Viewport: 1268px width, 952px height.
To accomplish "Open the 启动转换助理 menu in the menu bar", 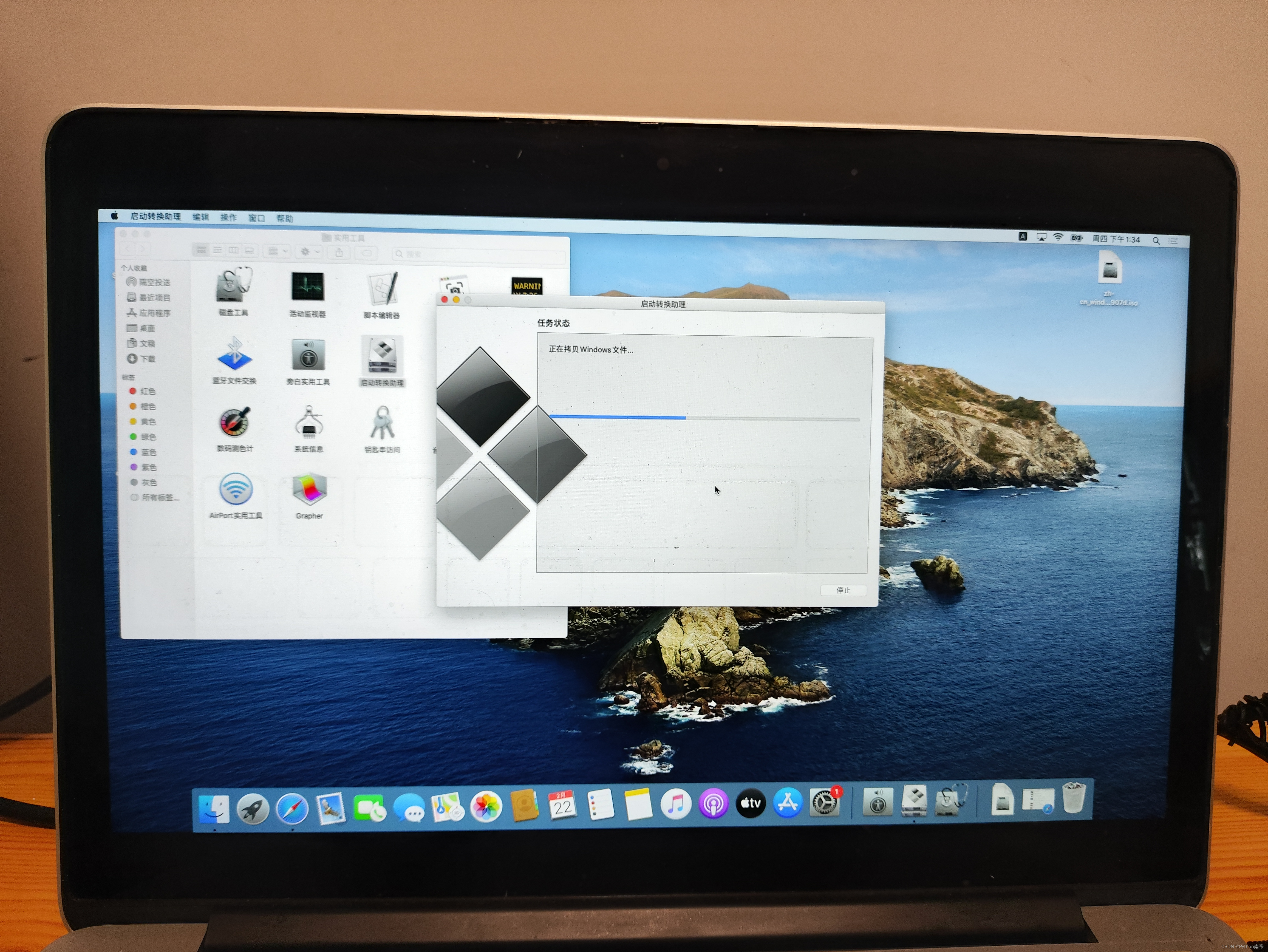I will click(x=155, y=217).
